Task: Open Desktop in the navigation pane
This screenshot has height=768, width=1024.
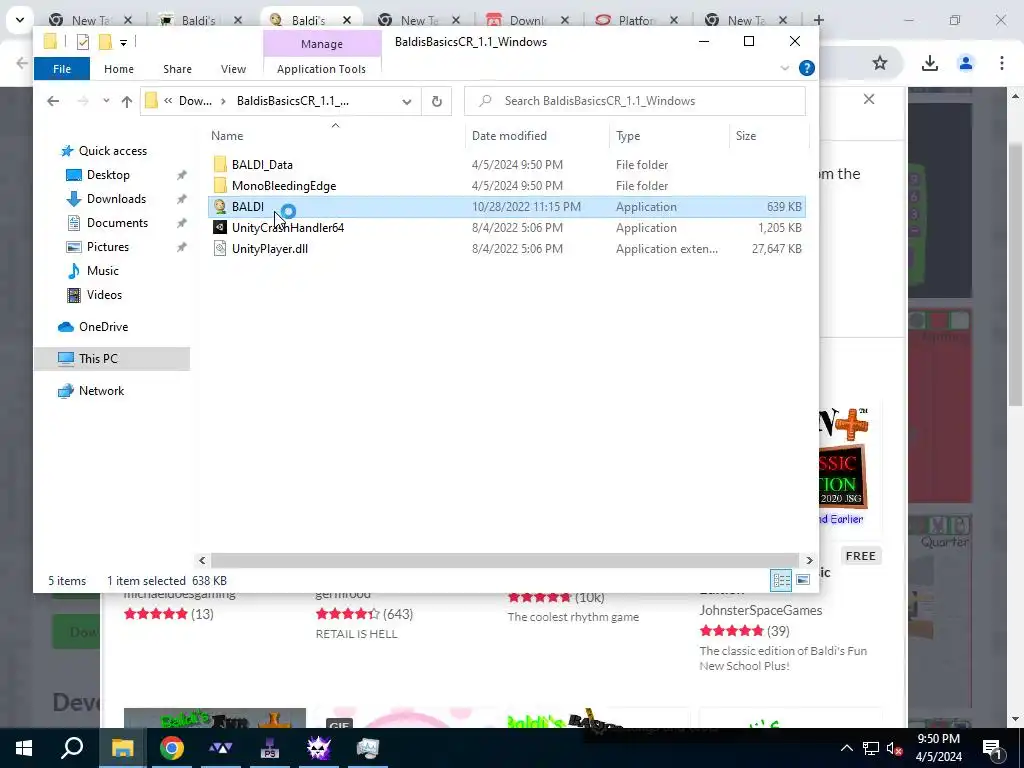Action: [108, 175]
